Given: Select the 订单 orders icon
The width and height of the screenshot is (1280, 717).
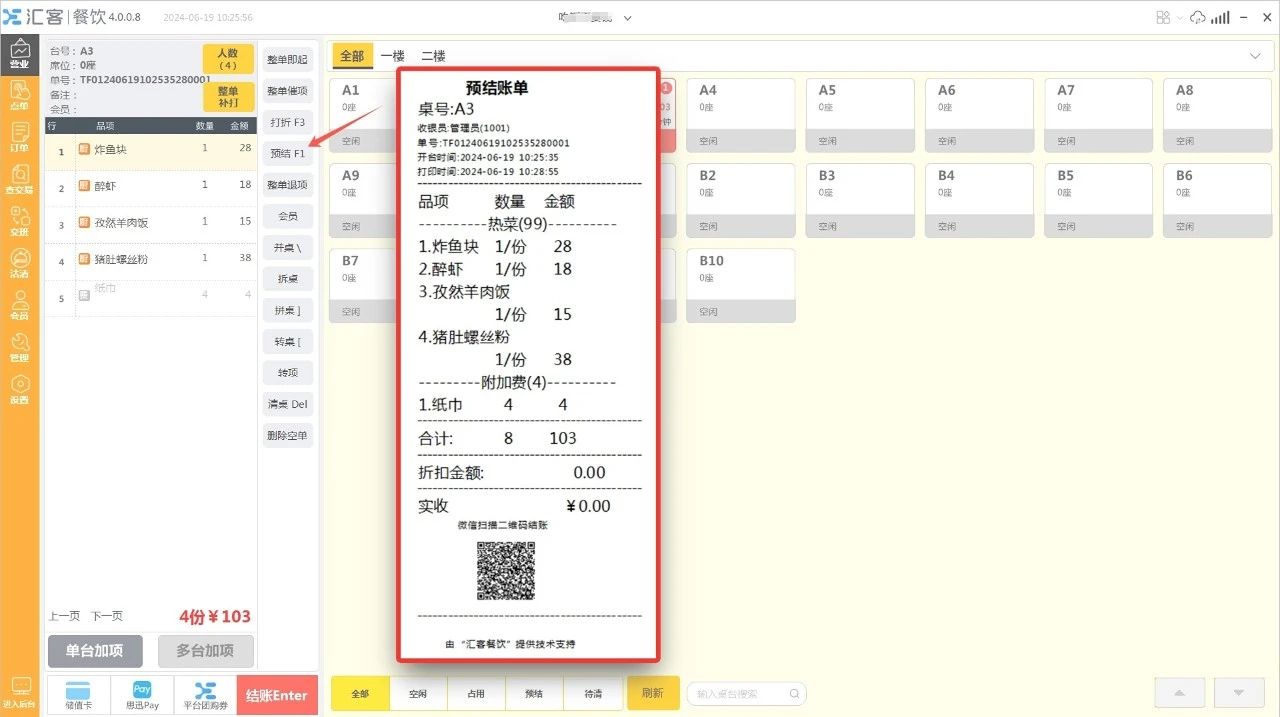Looking at the screenshot, I should point(22,136).
